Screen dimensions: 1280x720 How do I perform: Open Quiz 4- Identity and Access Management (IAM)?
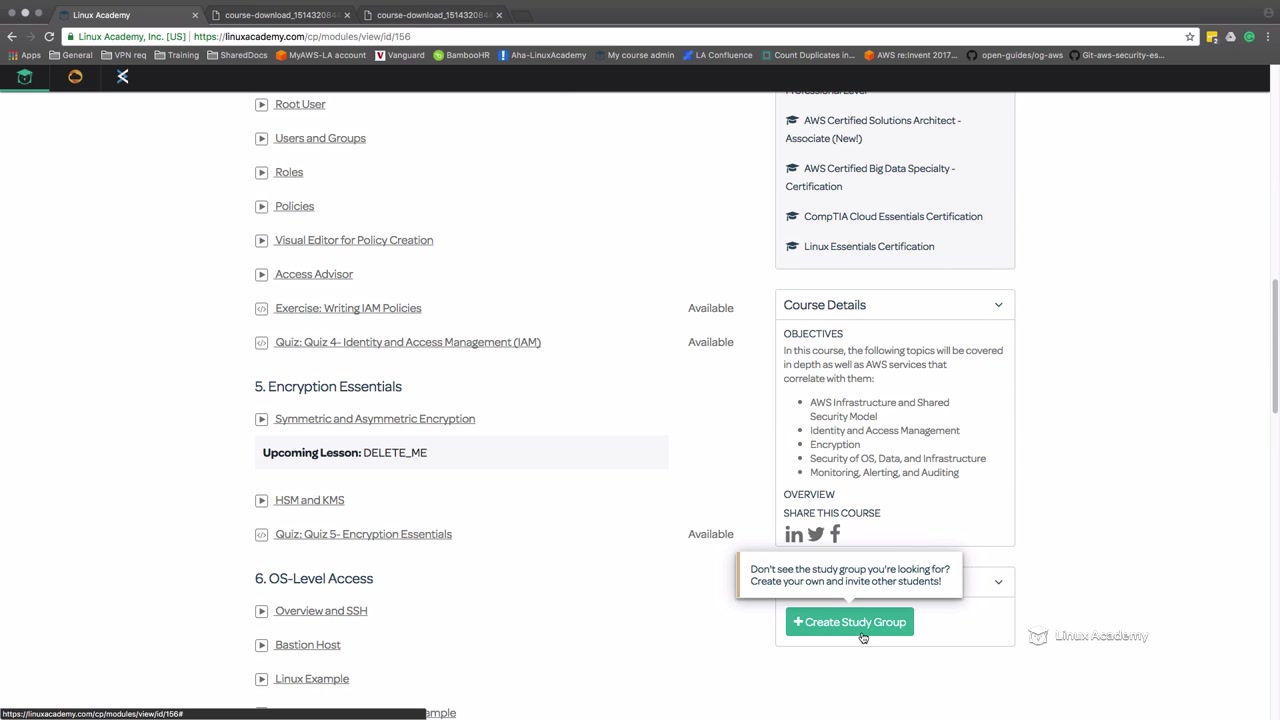tap(408, 342)
